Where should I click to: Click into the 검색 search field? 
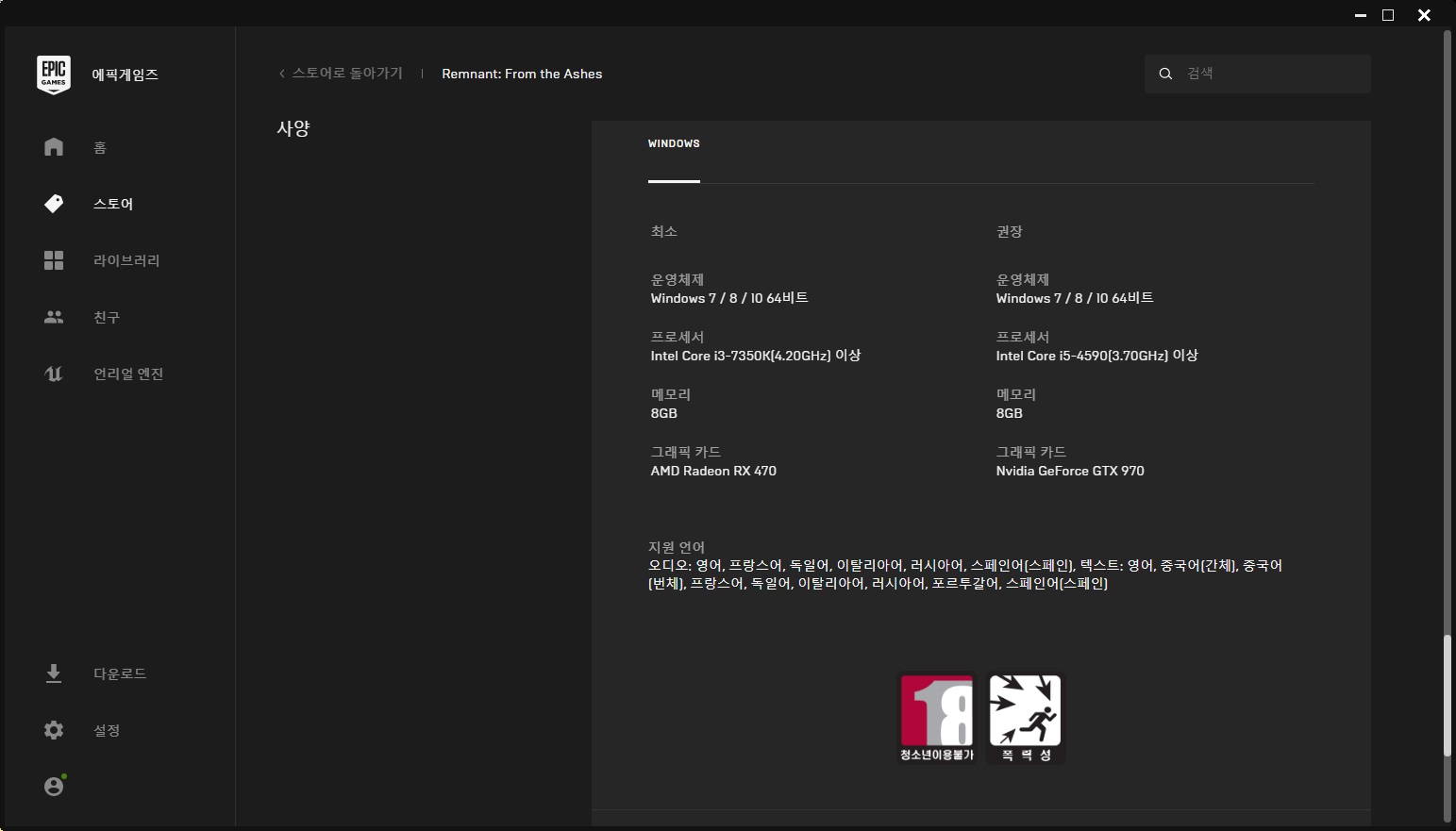pyautogui.click(x=1258, y=74)
